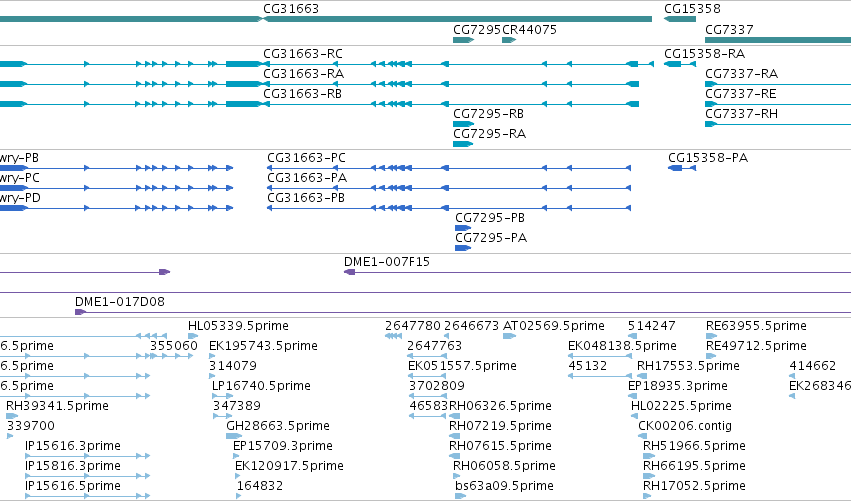Click feature label 514247
This screenshot has width=851, height=501.
point(651,326)
